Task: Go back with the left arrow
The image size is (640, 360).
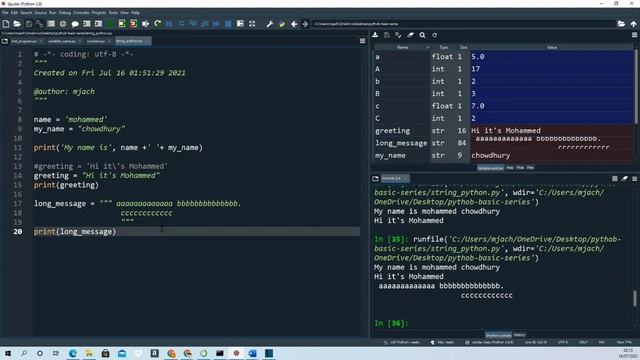Action: (x=294, y=24)
